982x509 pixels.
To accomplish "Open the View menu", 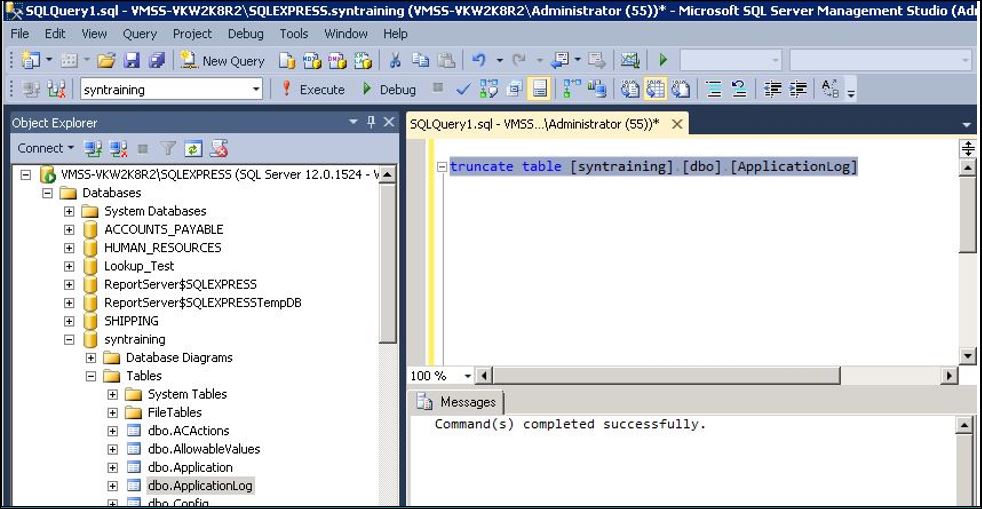I will pos(94,34).
